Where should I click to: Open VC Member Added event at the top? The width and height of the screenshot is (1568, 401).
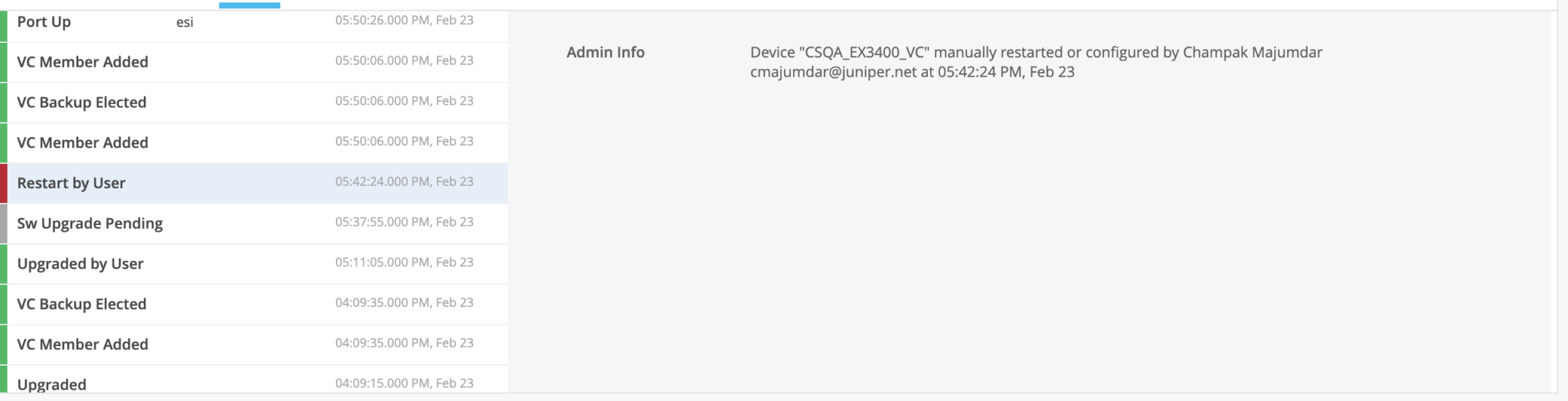pyautogui.click(x=254, y=62)
